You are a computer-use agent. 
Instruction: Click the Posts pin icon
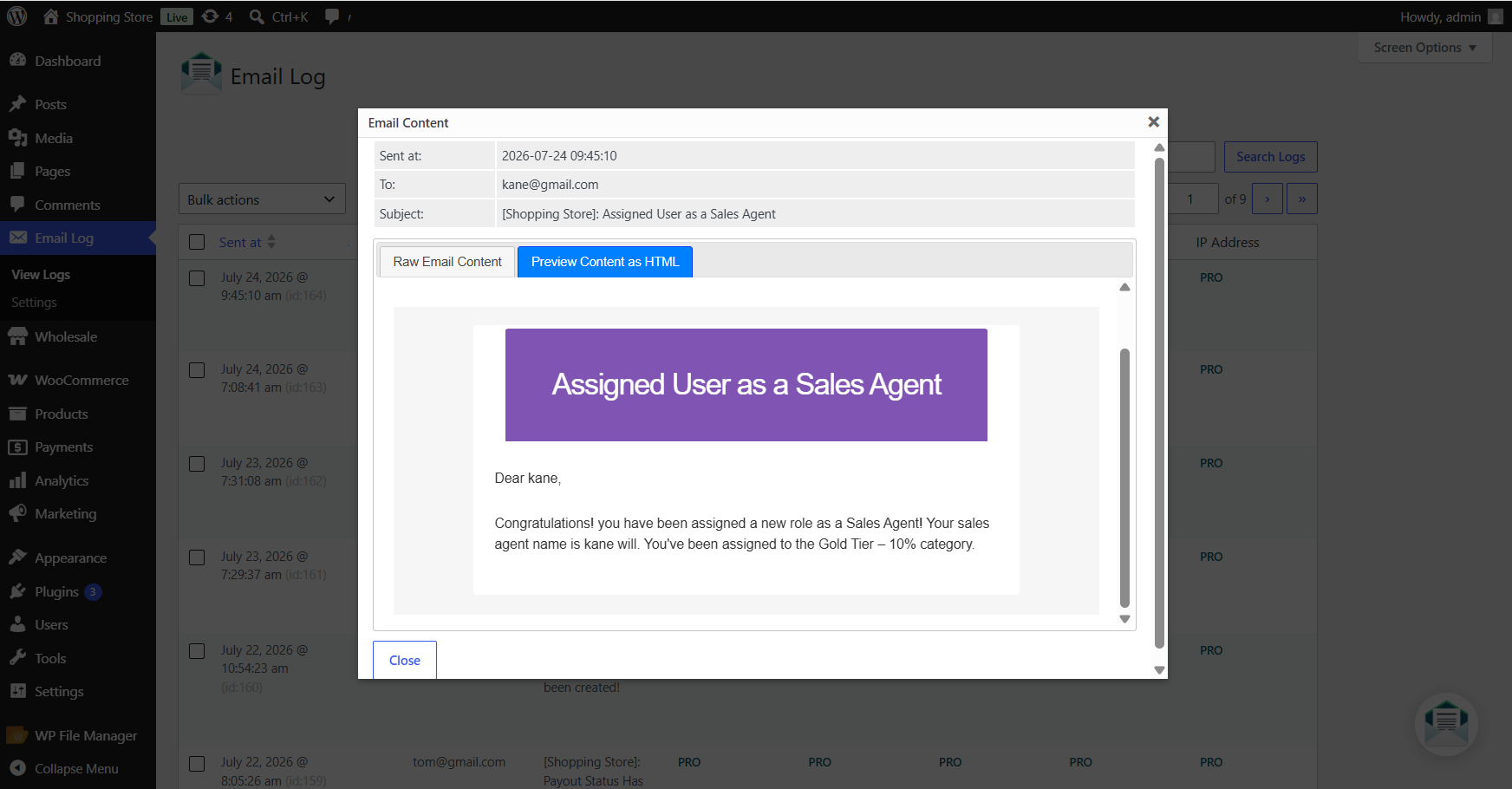pos(17,104)
